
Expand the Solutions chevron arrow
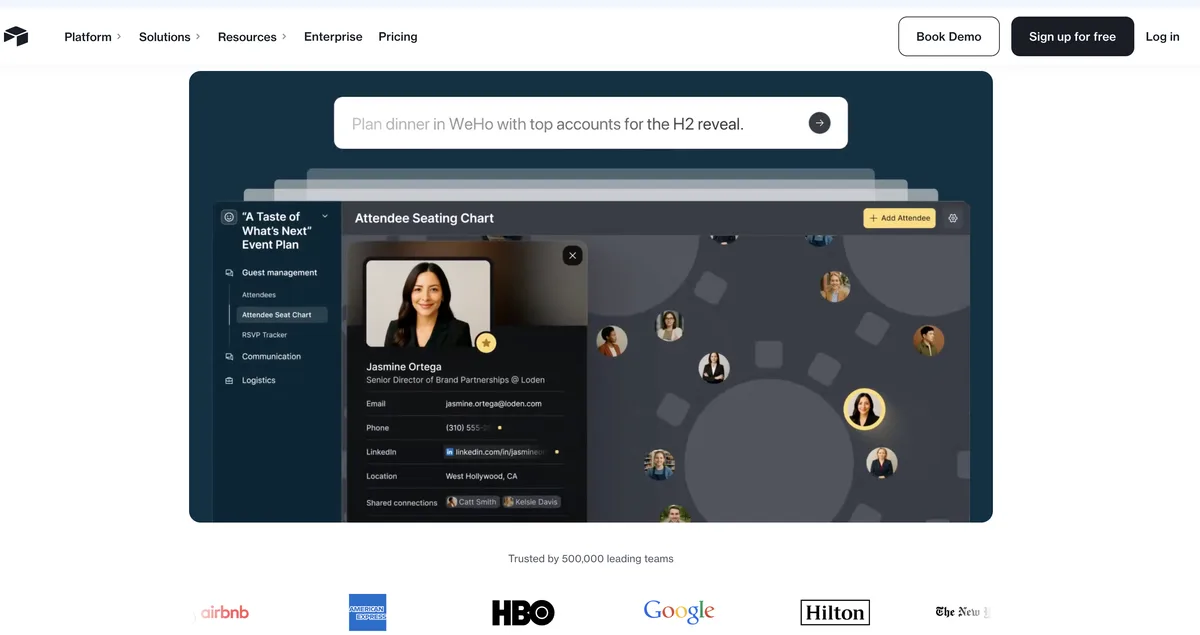coord(197,37)
